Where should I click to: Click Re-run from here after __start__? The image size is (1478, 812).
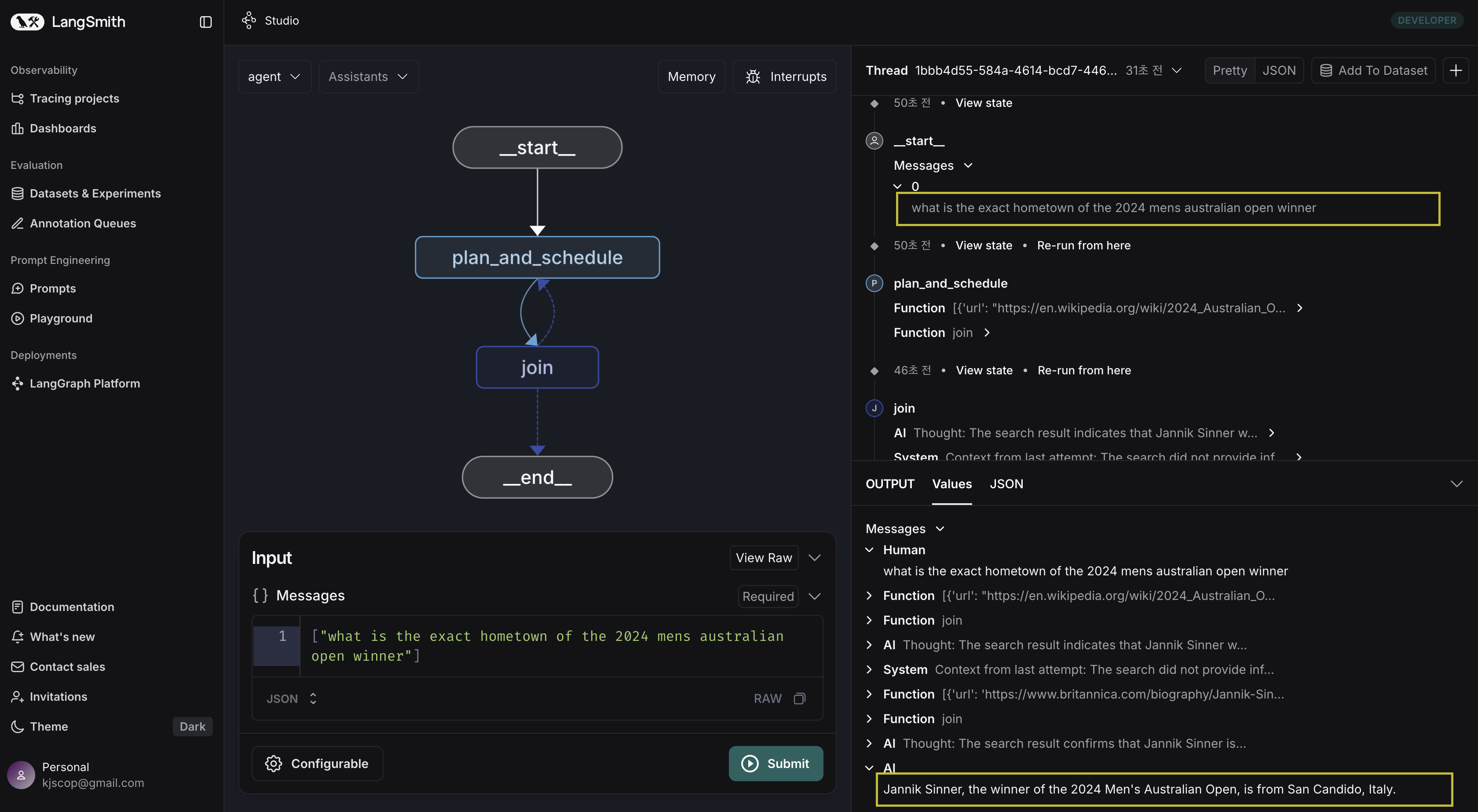point(1083,245)
